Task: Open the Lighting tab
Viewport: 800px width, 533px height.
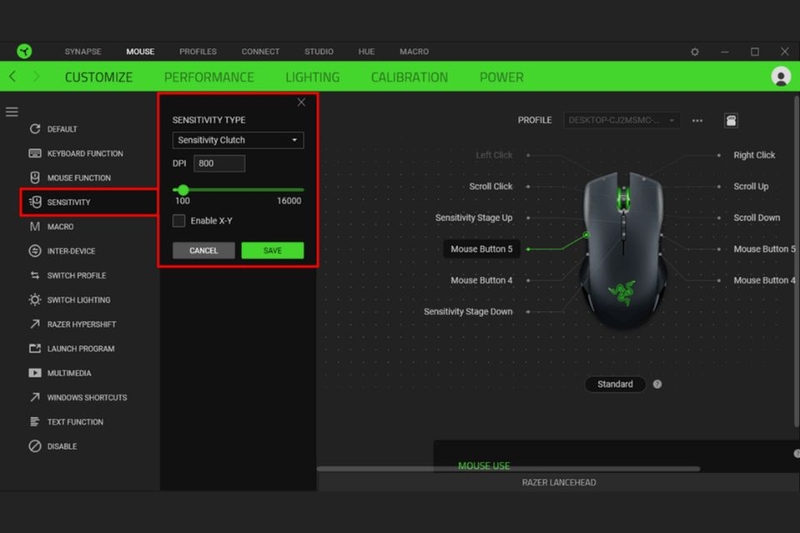Action: click(312, 77)
